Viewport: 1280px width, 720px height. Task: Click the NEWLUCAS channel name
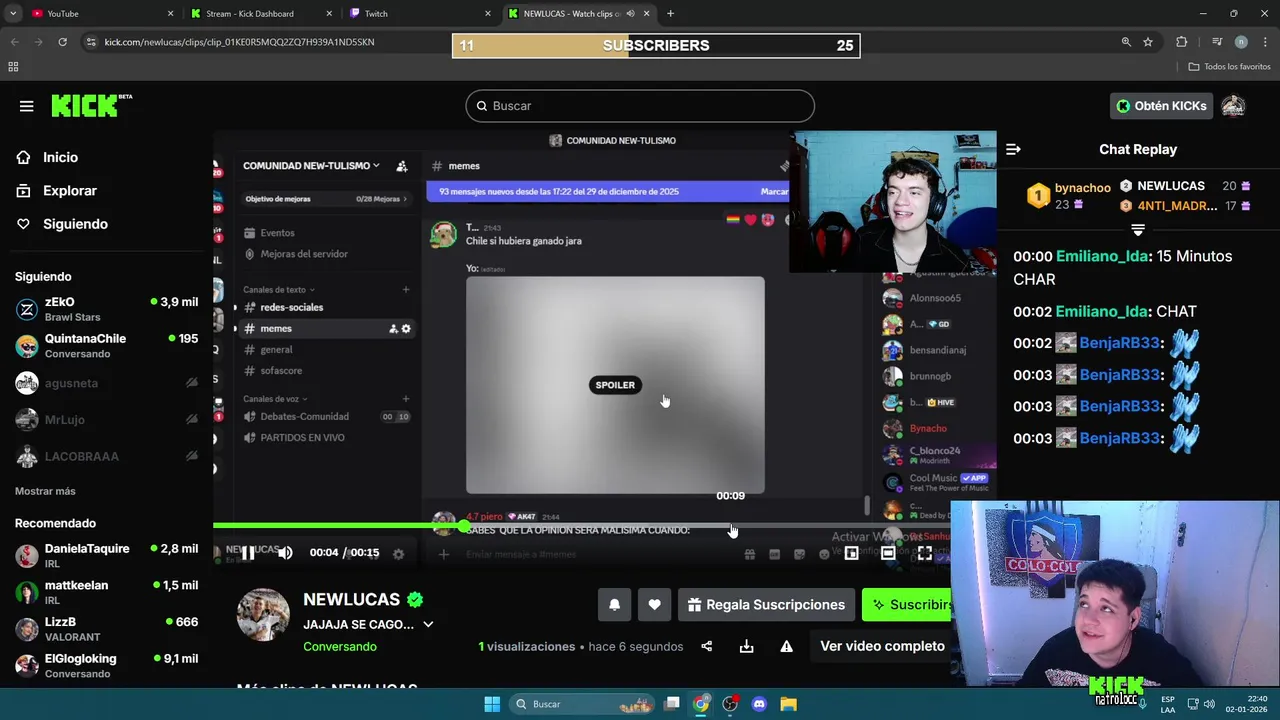coord(352,599)
